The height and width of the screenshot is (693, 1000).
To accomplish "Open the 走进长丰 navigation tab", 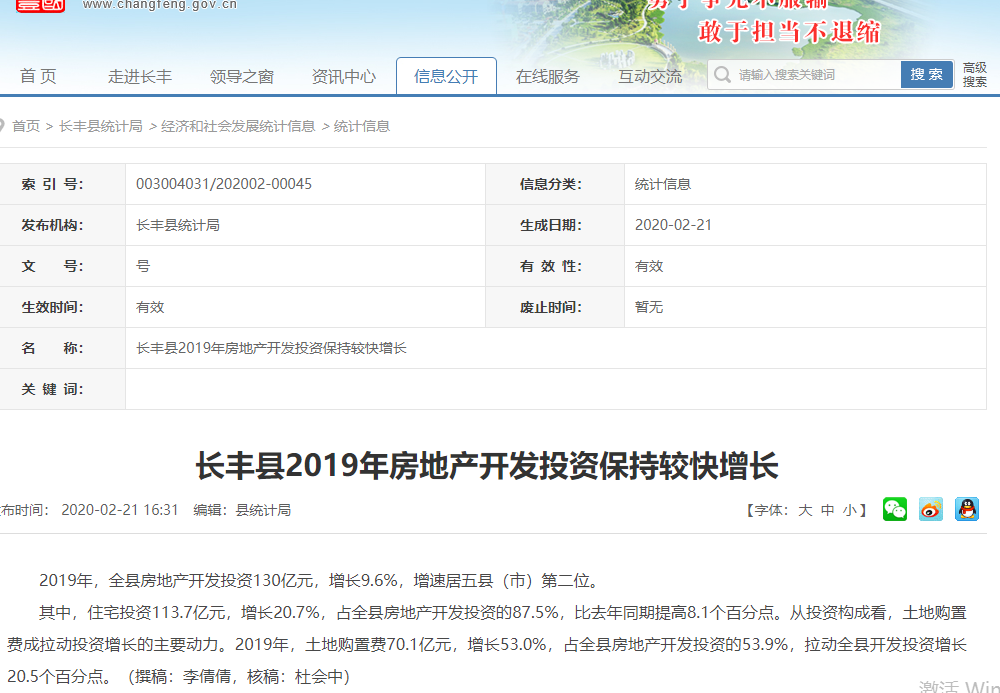I will tap(140, 76).
